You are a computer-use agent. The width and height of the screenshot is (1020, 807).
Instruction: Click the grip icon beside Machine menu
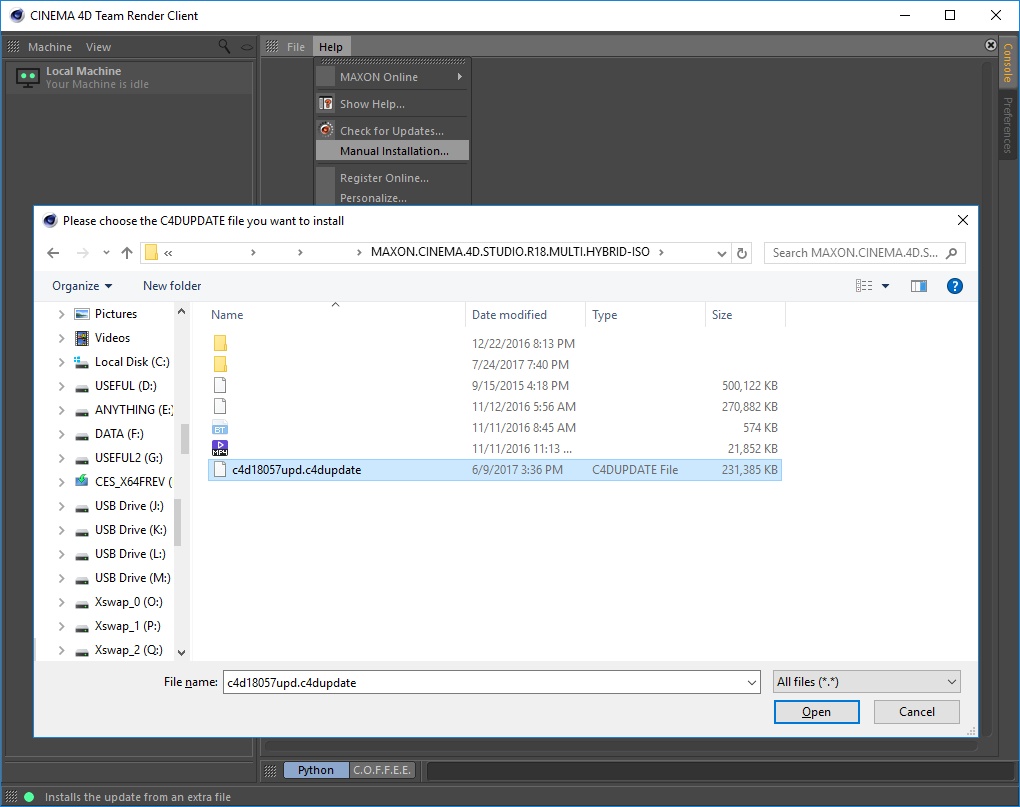point(13,47)
